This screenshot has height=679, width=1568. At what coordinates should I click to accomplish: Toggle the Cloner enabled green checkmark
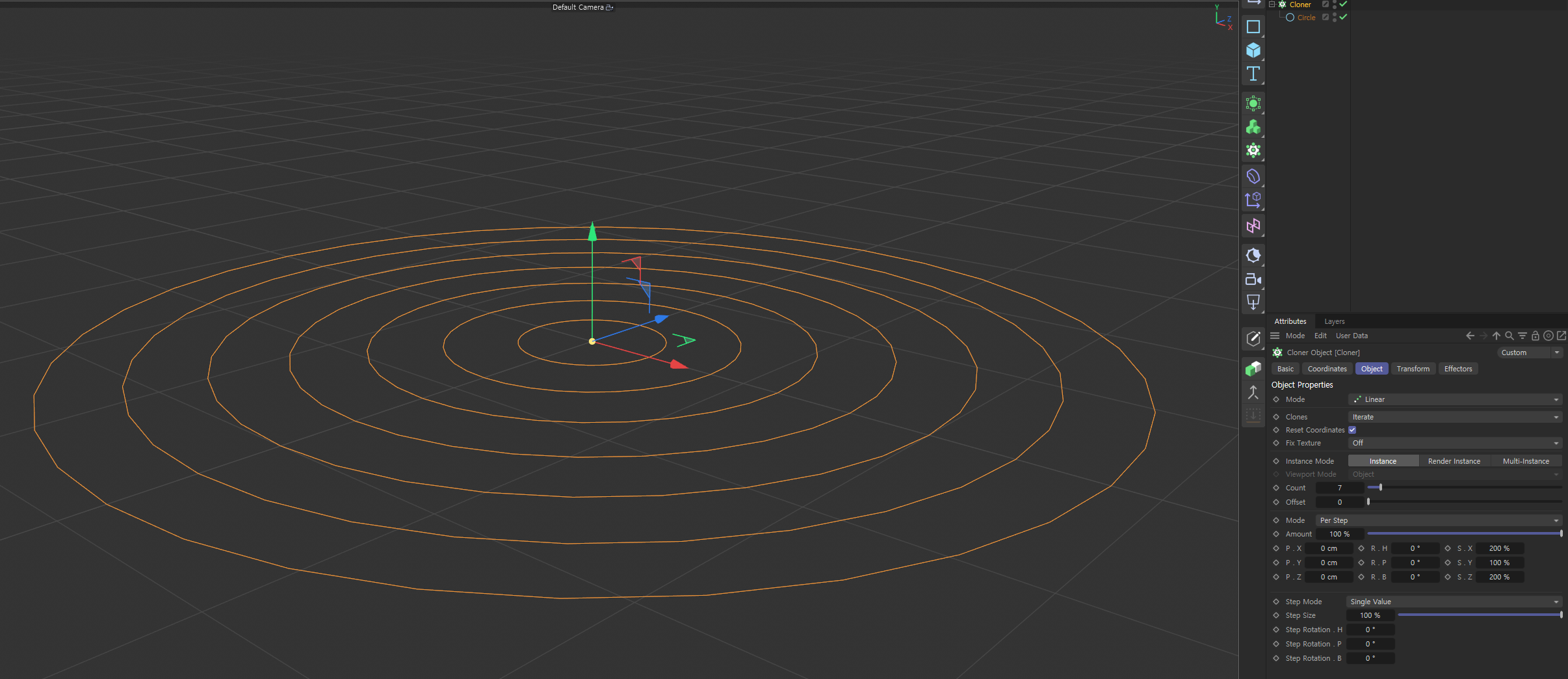click(x=1343, y=5)
